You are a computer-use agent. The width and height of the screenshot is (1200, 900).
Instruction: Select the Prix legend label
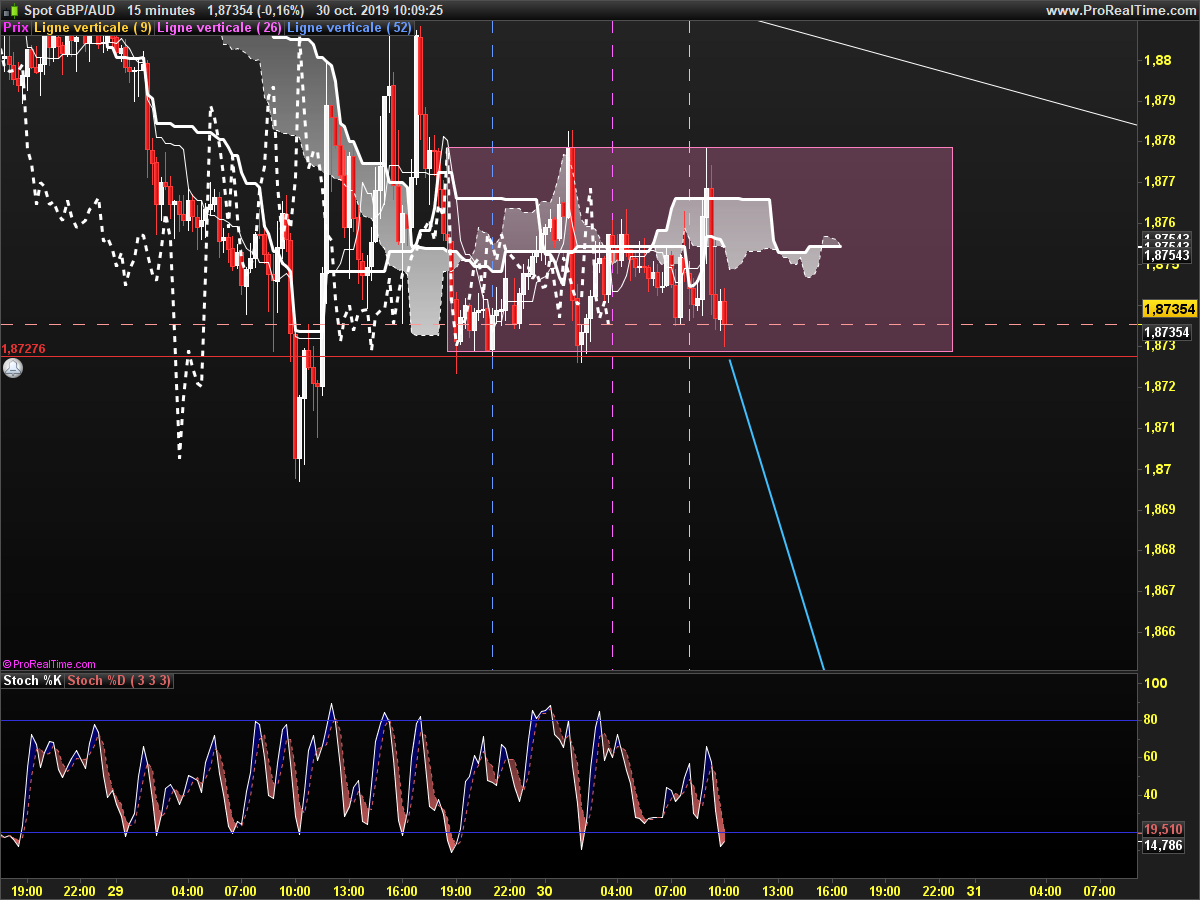tap(16, 28)
